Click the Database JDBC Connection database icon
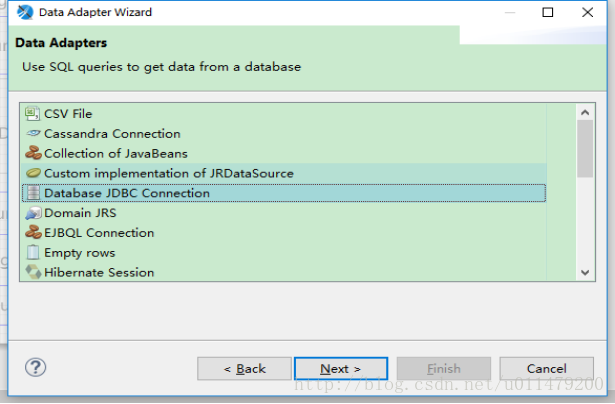Viewport: 615px width, 404px height. coord(33,193)
